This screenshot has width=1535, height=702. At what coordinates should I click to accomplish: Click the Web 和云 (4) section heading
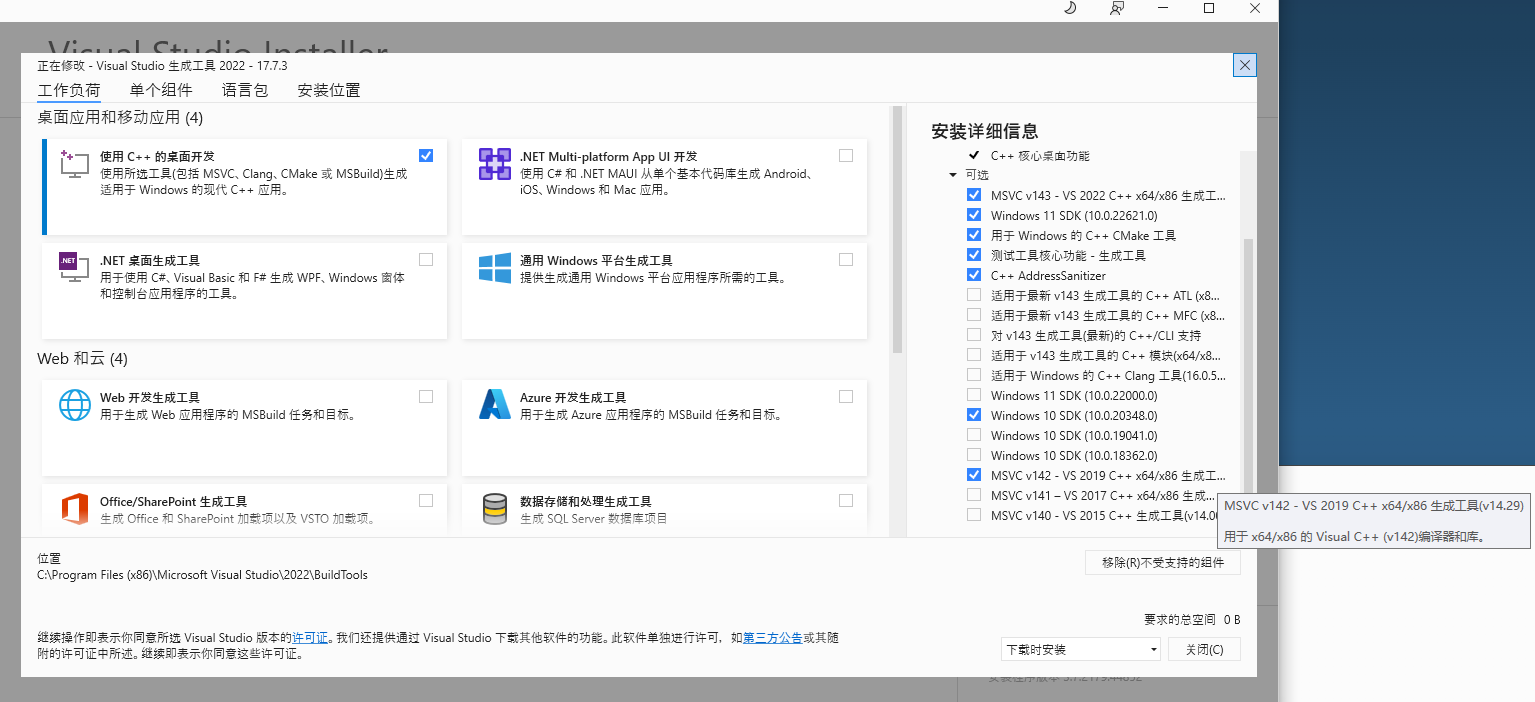click(x=82, y=358)
